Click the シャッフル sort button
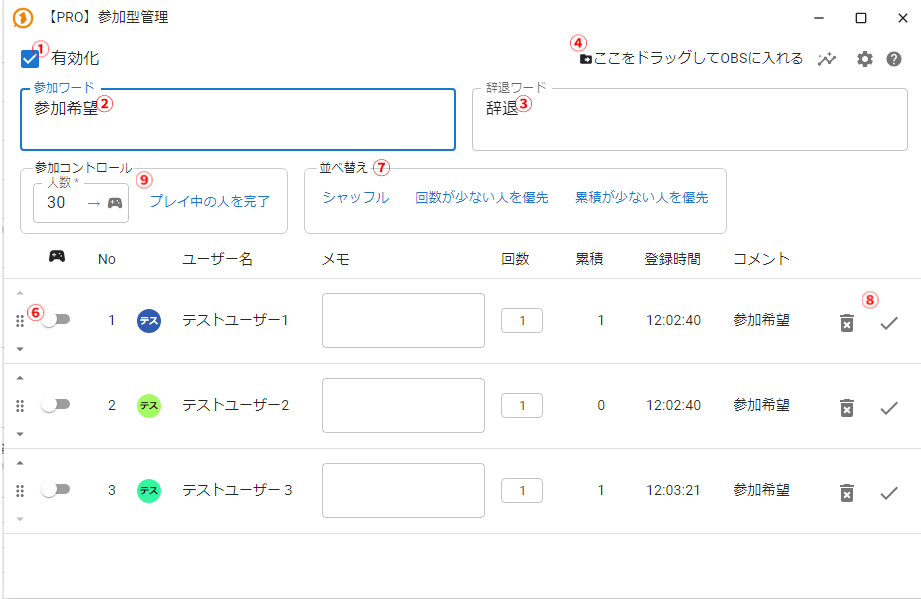The width and height of the screenshot is (921, 599). (x=355, y=198)
